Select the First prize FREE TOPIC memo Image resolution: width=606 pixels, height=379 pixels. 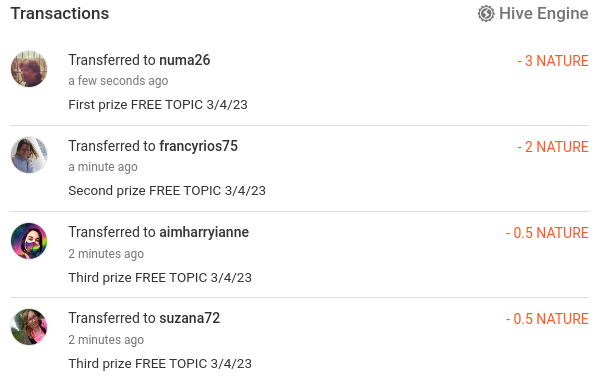[x=158, y=105]
